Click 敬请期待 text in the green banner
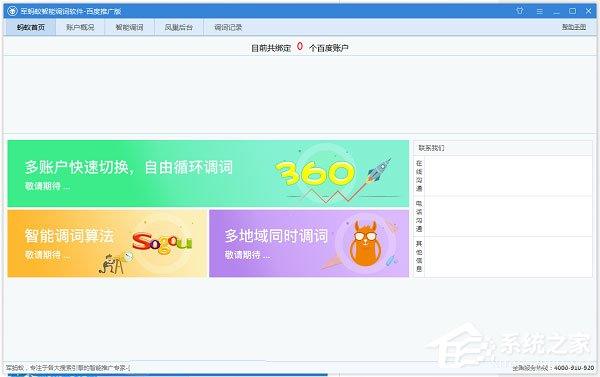Screen dimensions: 600x377 [47, 186]
